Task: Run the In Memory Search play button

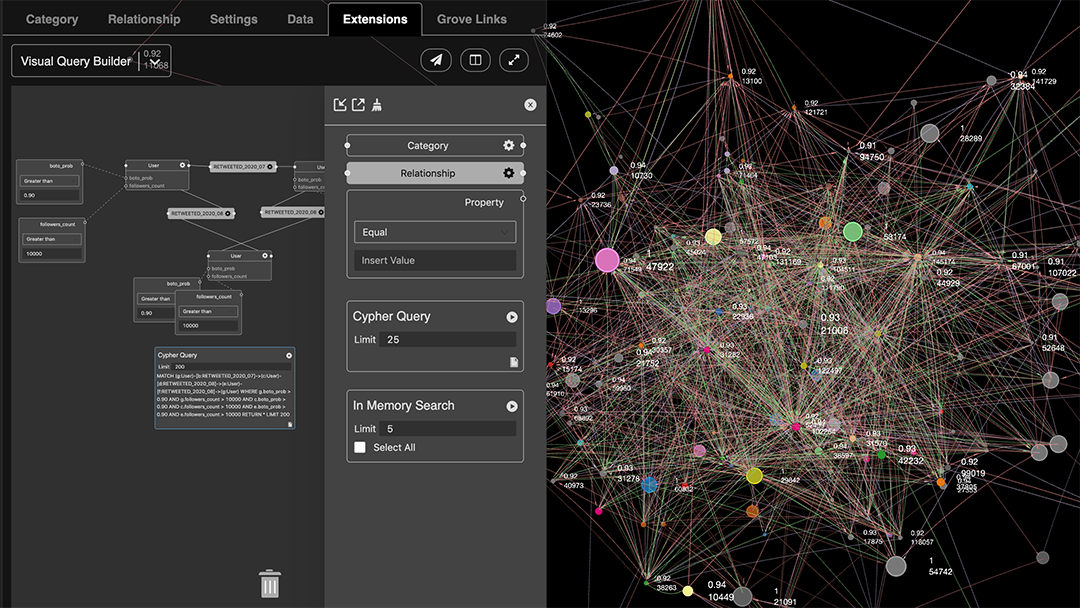Action: [x=512, y=406]
